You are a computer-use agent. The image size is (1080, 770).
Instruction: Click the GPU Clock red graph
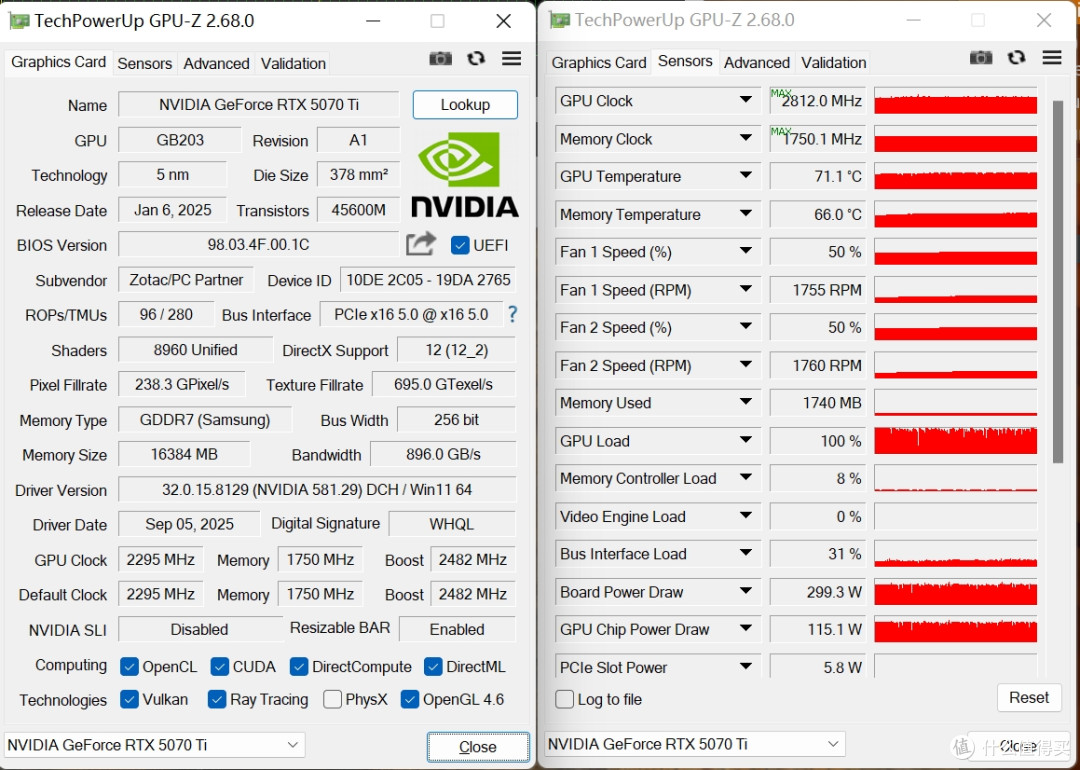(955, 101)
